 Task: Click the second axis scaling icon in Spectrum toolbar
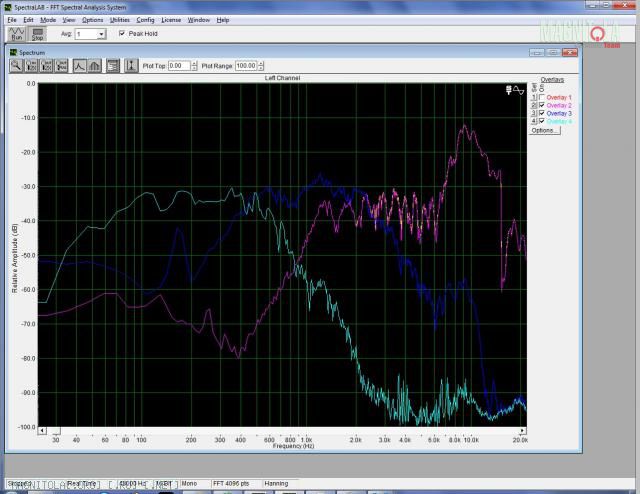coord(46,66)
